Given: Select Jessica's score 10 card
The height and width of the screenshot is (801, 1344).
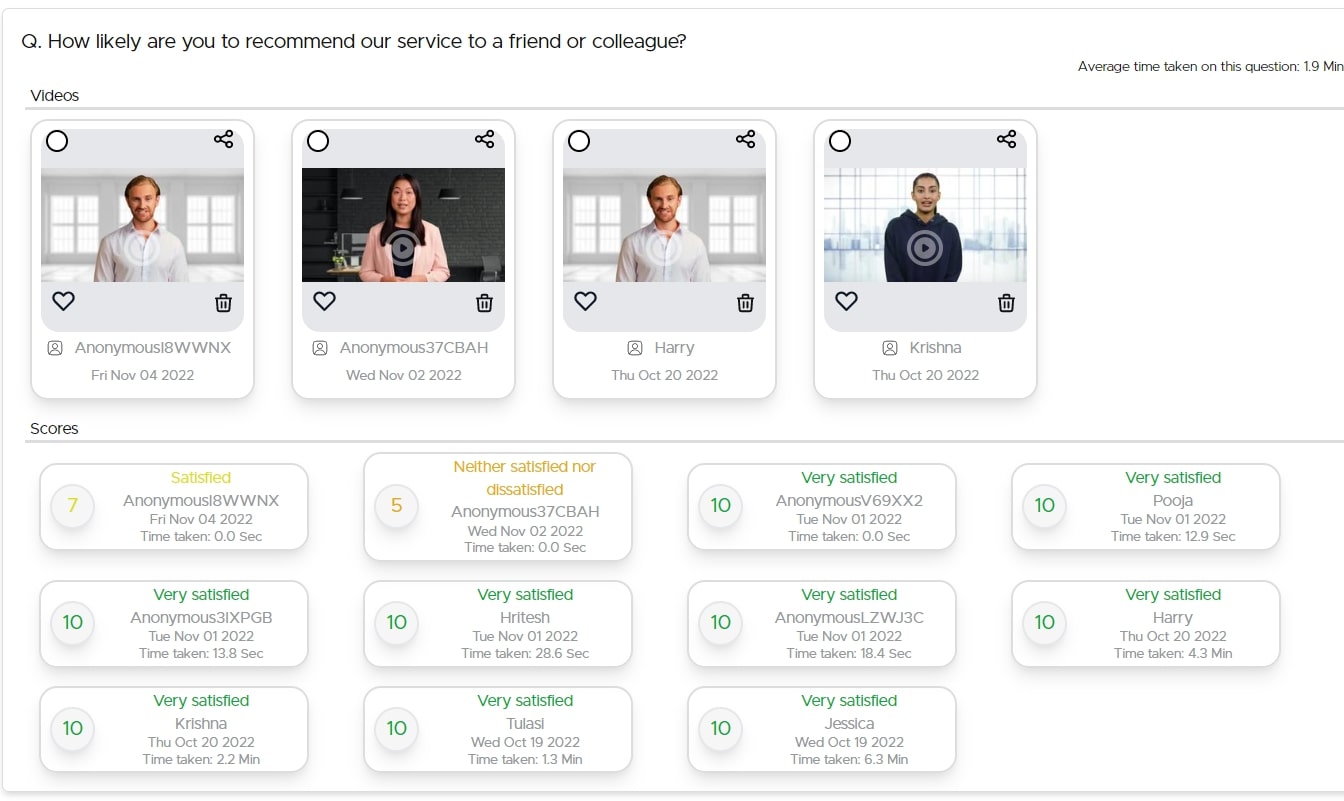Looking at the screenshot, I should [822, 729].
